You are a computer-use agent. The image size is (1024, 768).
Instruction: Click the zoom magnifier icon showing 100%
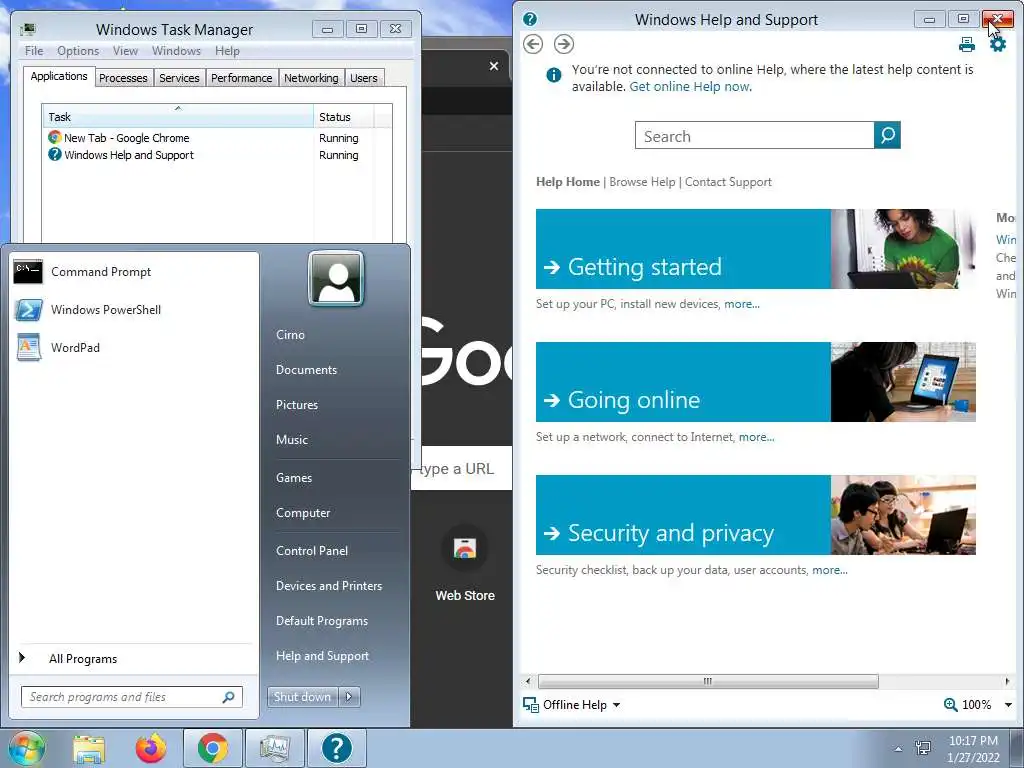[x=950, y=705]
